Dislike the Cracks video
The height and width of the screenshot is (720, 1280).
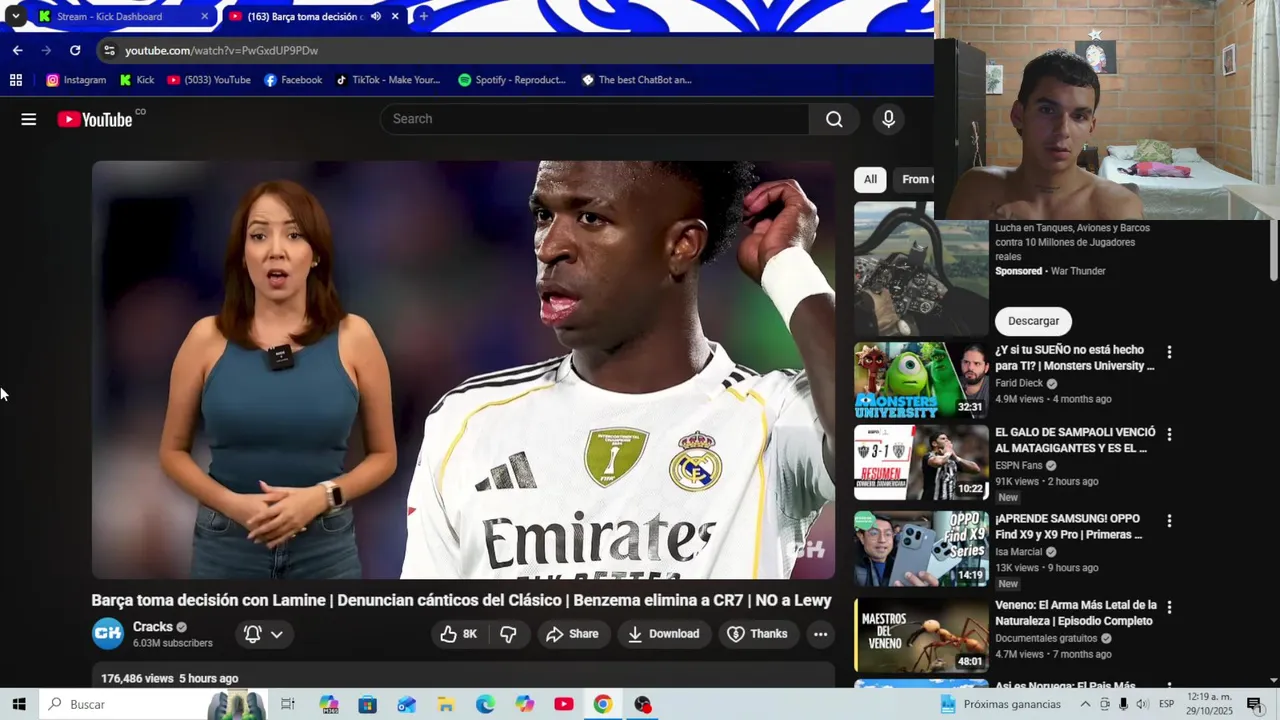(508, 634)
